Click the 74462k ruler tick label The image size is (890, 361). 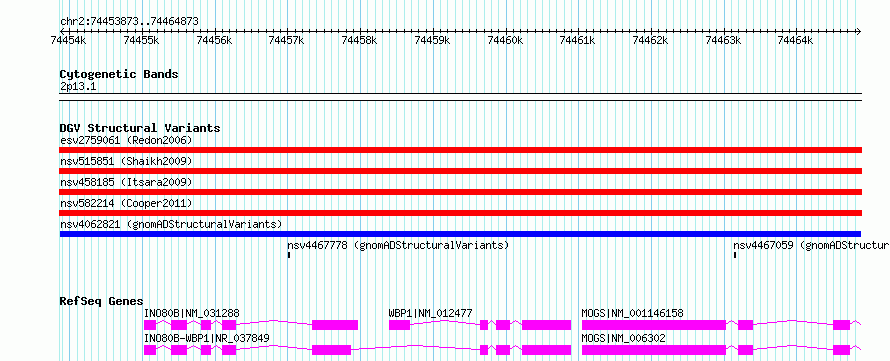click(x=650, y=40)
